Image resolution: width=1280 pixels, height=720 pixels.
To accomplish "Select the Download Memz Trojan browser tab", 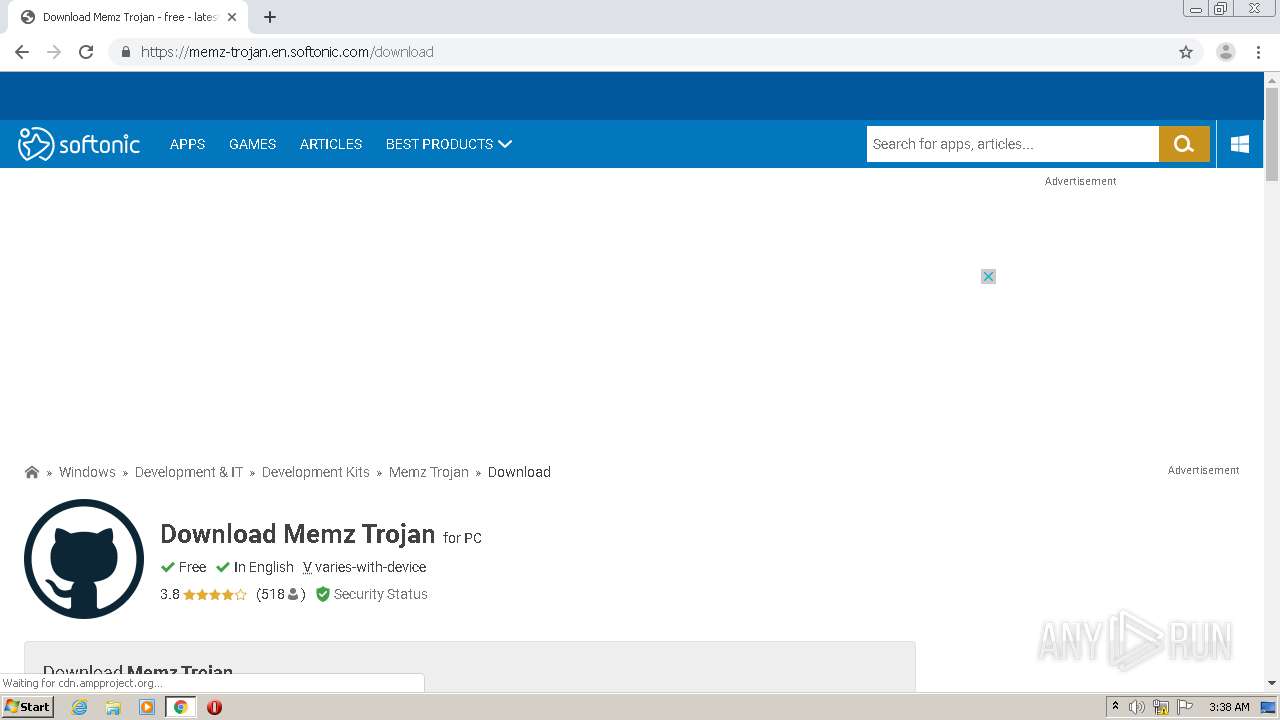I will (128, 17).
